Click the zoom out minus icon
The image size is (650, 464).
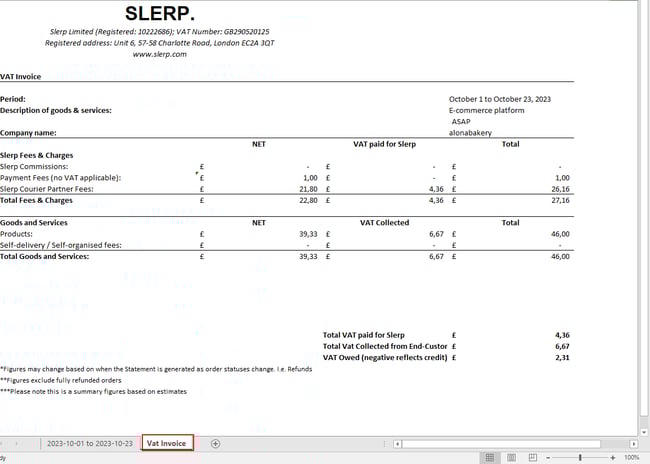click(x=548, y=457)
